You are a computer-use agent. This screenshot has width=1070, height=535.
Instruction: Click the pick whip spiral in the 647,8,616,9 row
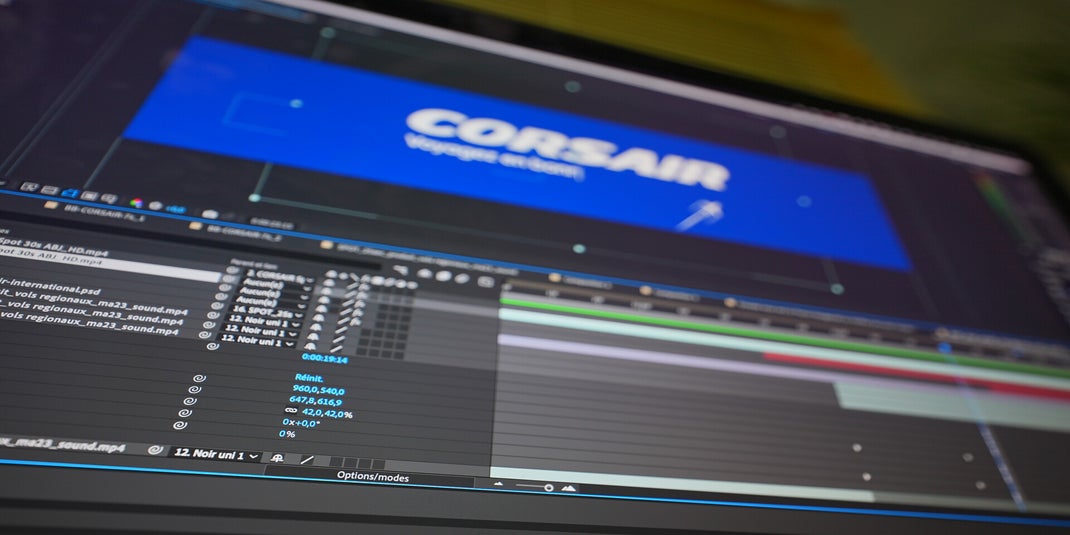tap(189, 401)
